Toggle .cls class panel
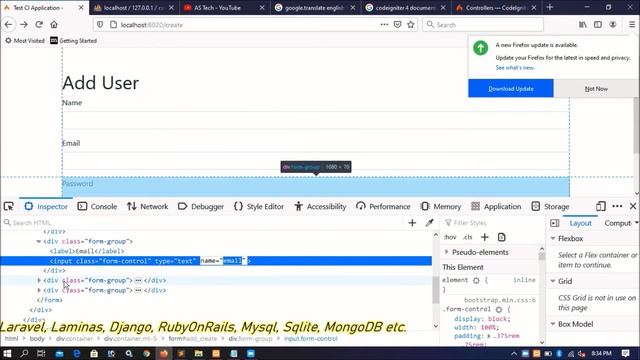Viewport: 640px width, 360px height. click(x=468, y=237)
